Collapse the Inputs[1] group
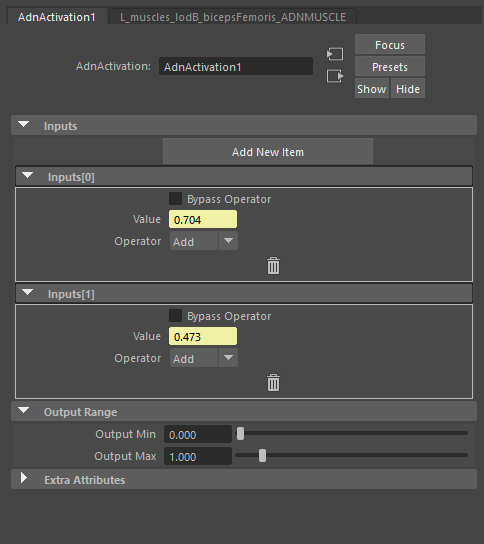 point(28,292)
